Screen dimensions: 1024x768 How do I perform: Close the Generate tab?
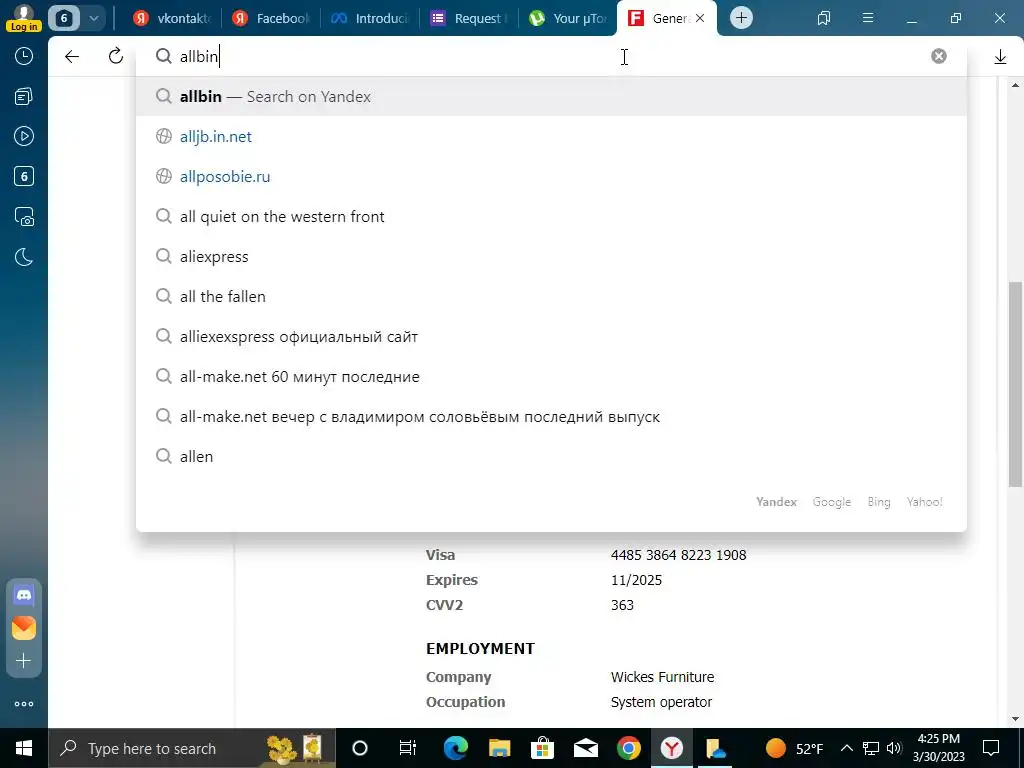click(700, 18)
